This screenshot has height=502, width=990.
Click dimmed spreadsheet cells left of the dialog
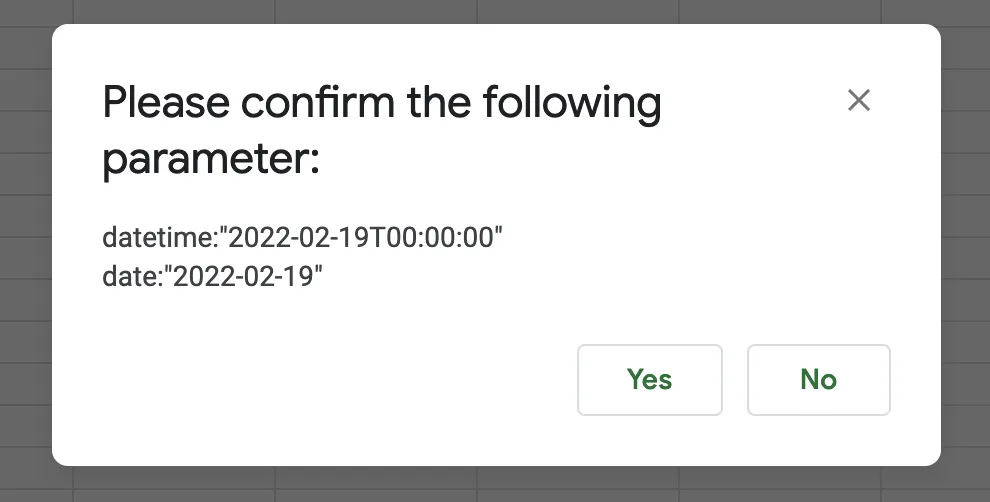[25, 250]
